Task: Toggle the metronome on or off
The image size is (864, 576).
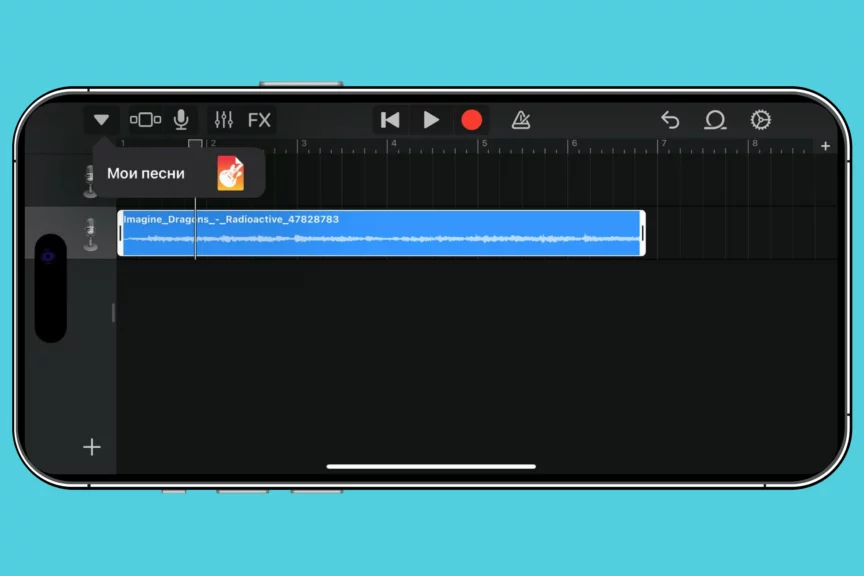Action: 520,120
